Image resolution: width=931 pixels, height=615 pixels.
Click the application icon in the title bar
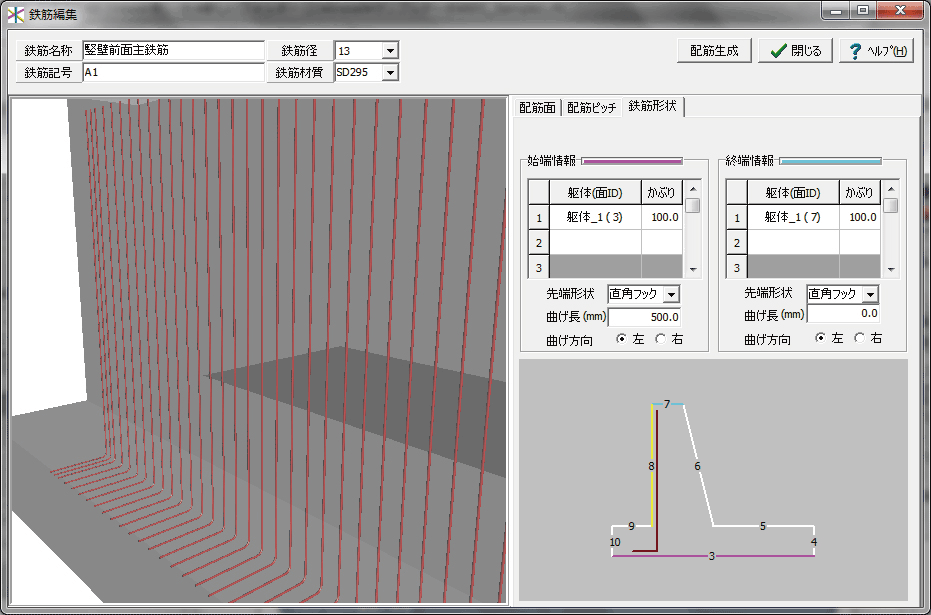tap(15, 14)
